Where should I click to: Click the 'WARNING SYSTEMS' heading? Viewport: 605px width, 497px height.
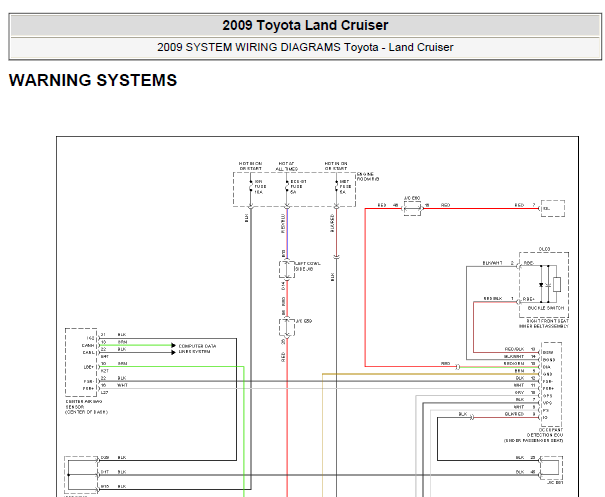pos(93,80)
